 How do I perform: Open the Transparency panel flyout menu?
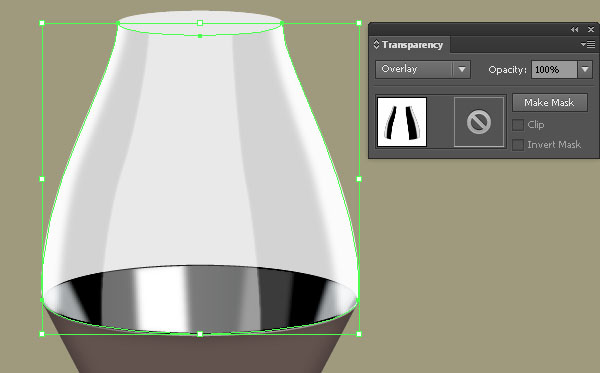click(588, 45)
